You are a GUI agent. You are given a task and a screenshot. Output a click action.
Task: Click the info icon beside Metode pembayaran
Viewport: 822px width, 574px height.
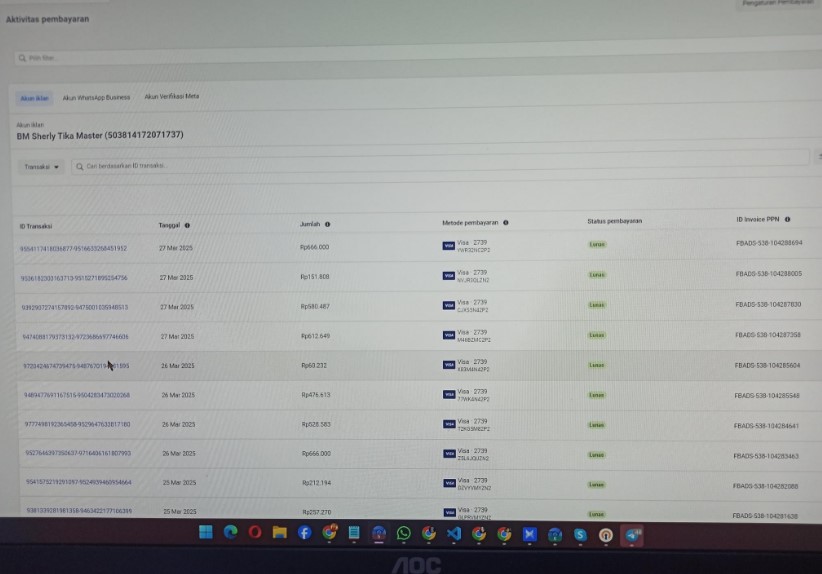pos(506,223)
